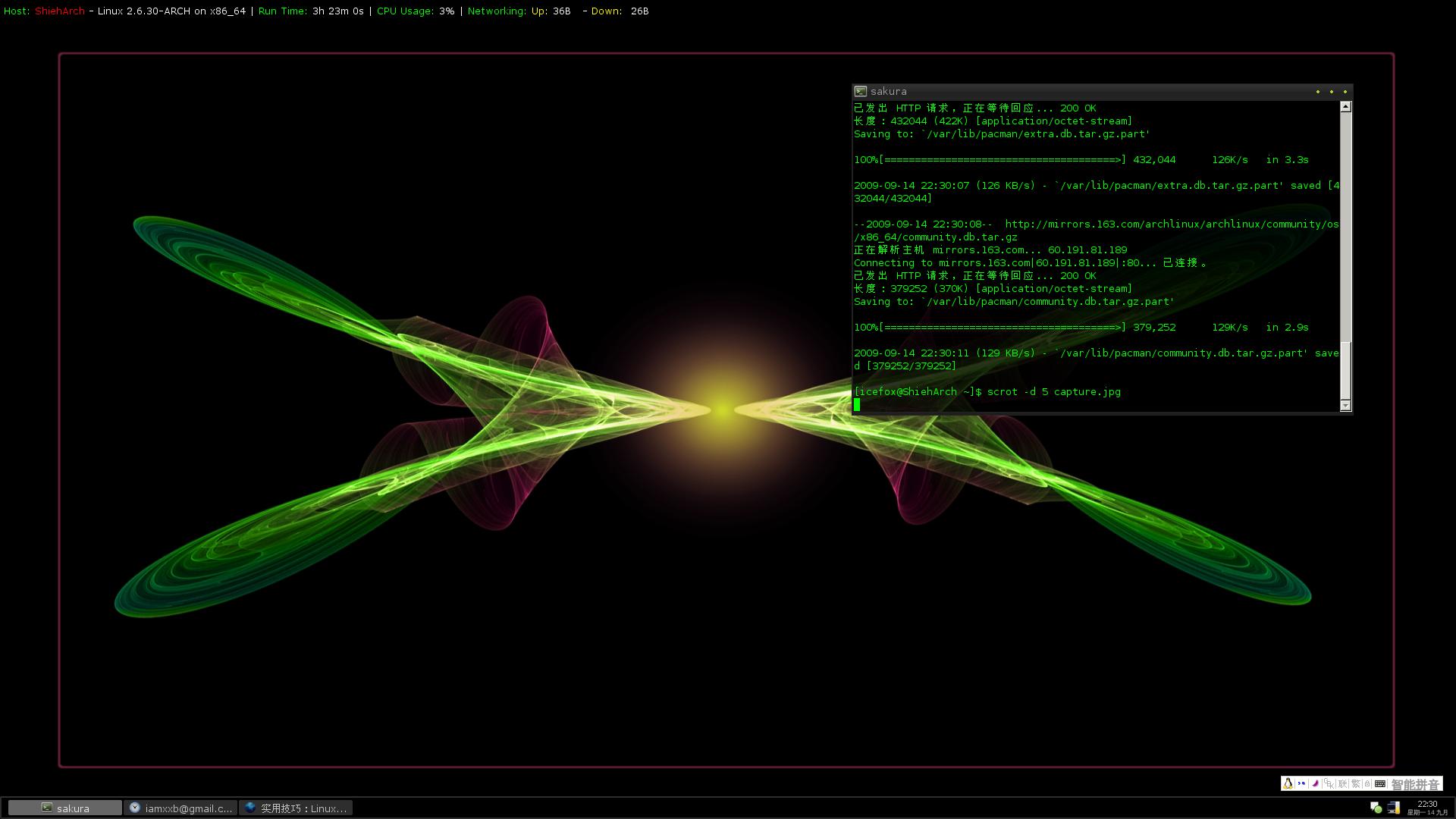Click the network monitor tray icon
The image size is (1456, 819).
pos(1394,808)
